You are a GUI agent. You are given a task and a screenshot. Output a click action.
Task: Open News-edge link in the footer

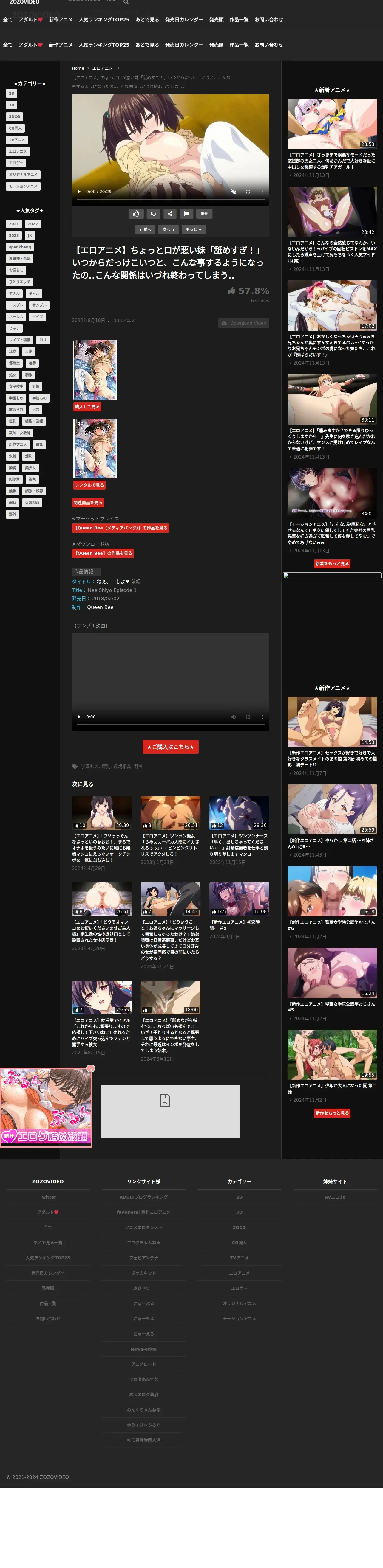point(143,1349)
